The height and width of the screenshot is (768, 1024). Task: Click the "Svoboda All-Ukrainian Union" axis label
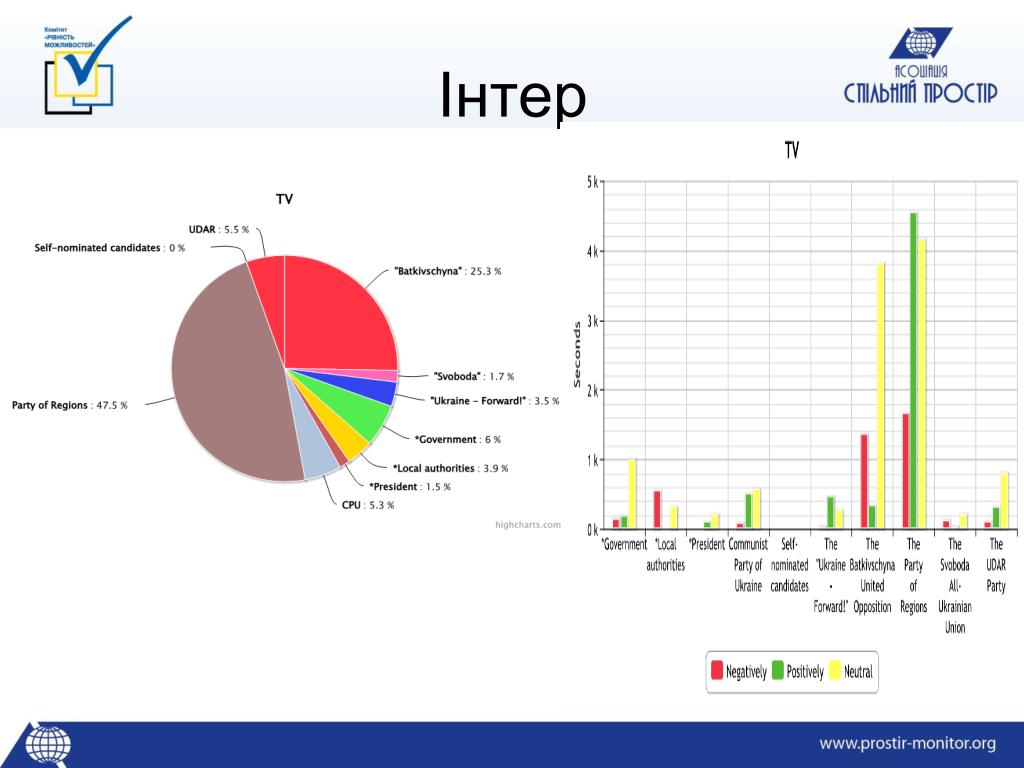click(x=955, y=586)
